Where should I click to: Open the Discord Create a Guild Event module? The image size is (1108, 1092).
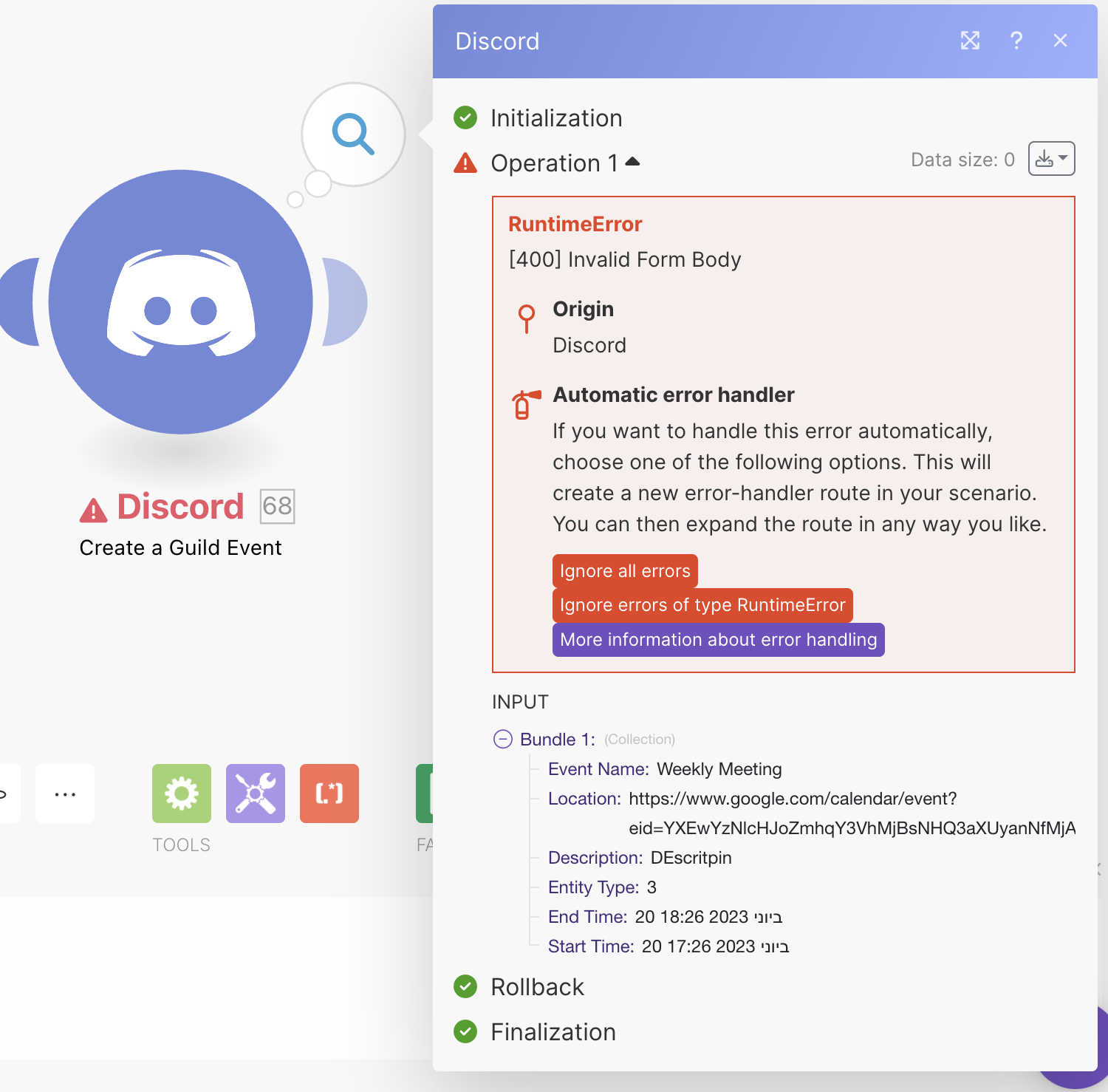click(181, 302)
